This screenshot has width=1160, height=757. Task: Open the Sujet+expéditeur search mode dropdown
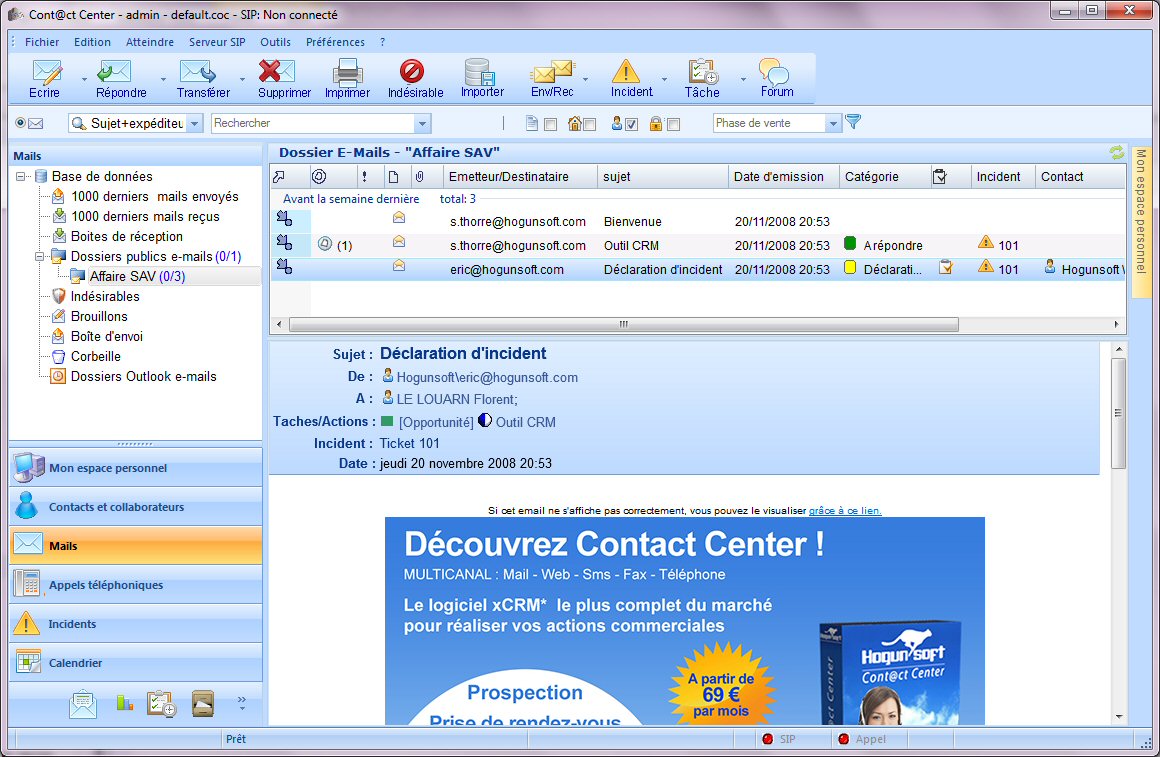[x=195, y=124]
